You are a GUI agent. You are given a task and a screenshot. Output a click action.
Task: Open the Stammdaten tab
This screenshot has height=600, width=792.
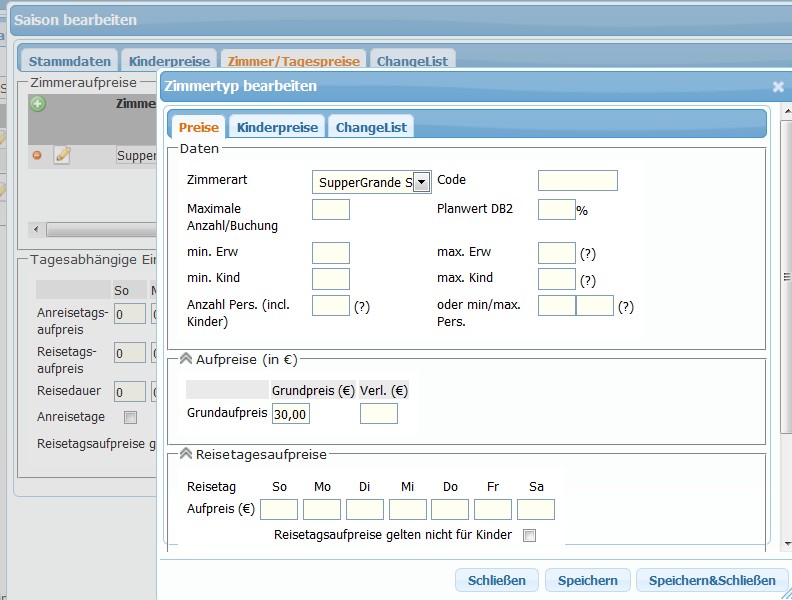pyautogui.click(x=69, y=61)
